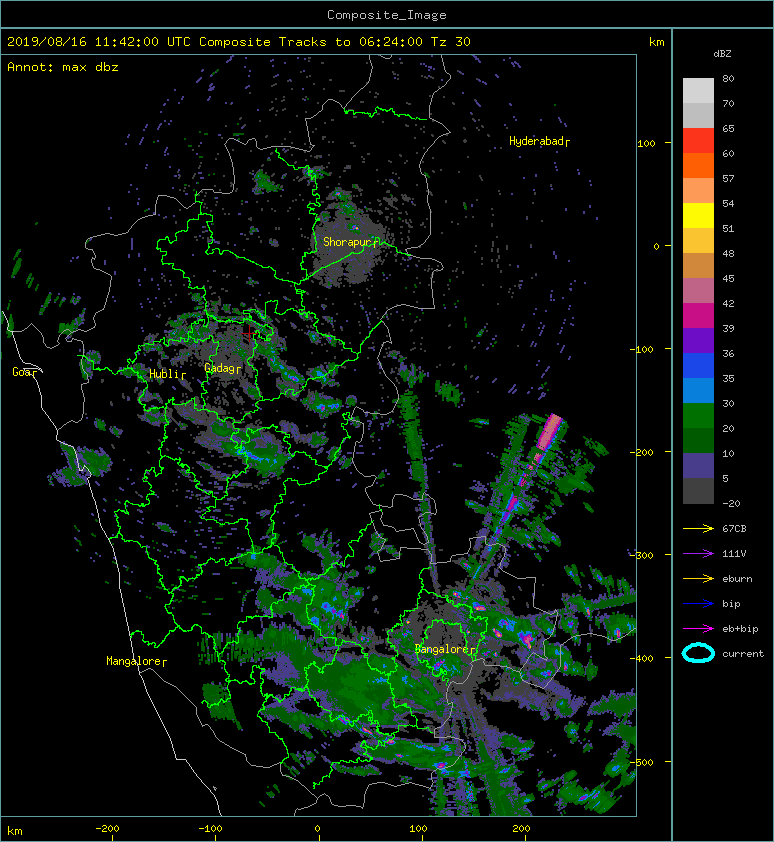Screen dimensions: 774x842
Task: Click the 'Annot: max dbz' annotation text
Action: 63,67
